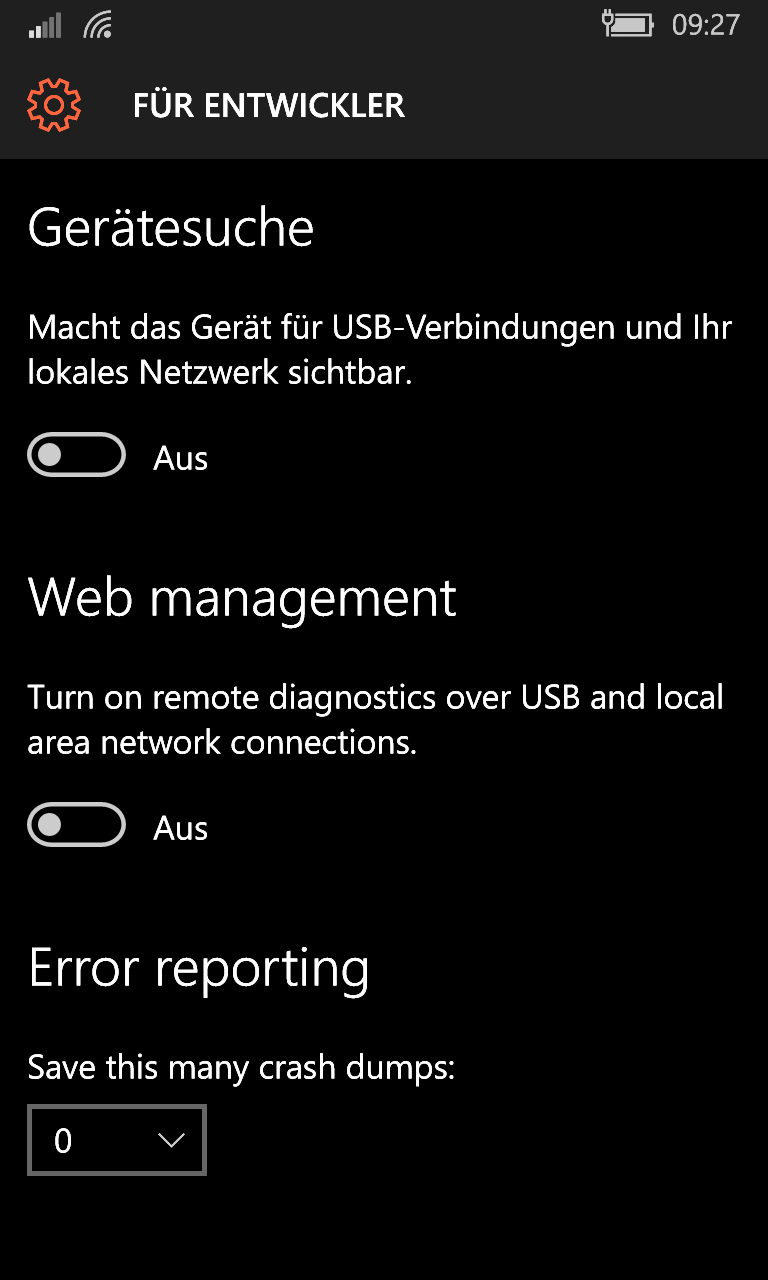Click the Gerätesuche description about USB-Verbindungen
768x1280 pixels.
(x=380, y=350)
